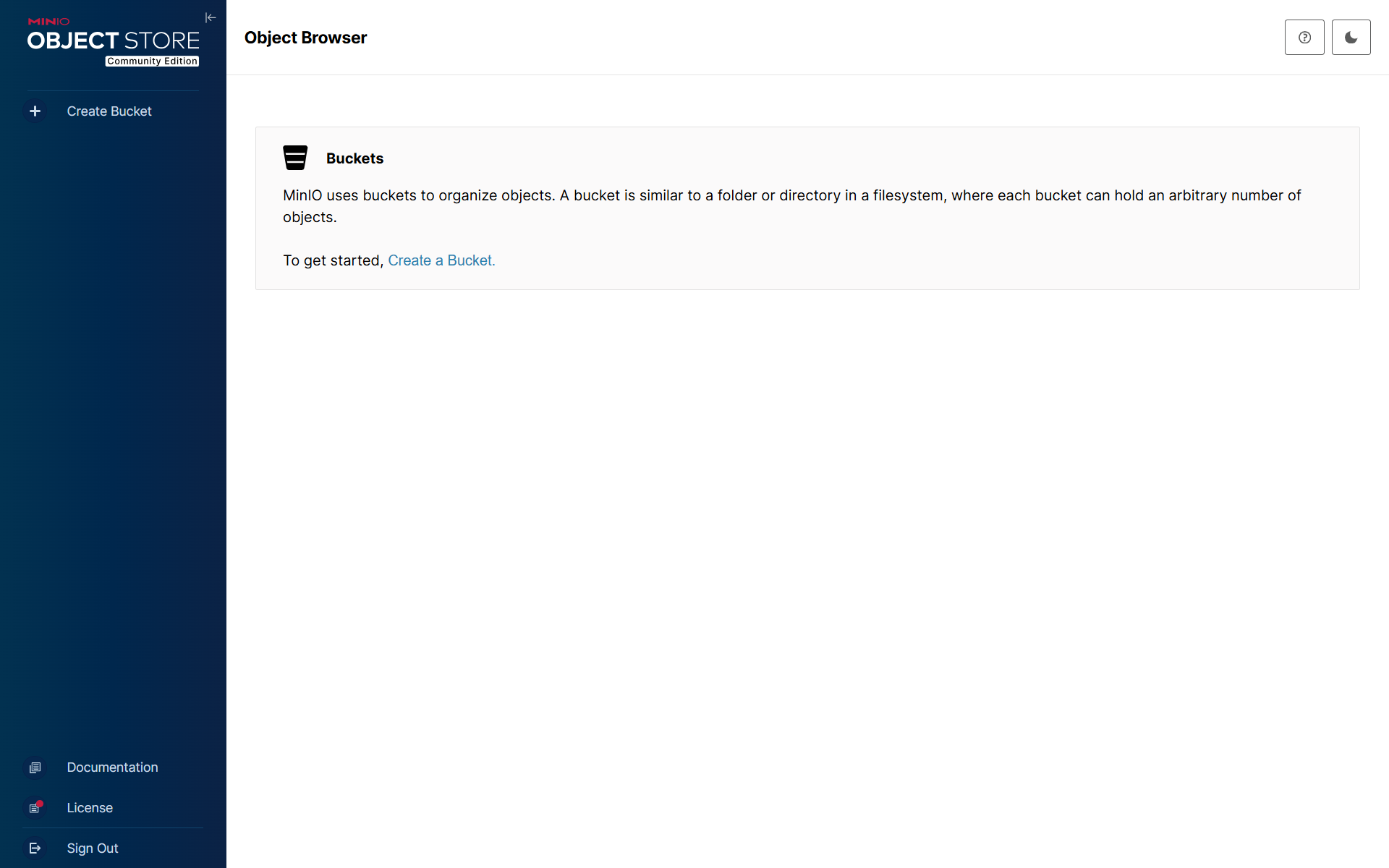
Task: Click the 'To get started,' text
Action: (x=333, y=260)
